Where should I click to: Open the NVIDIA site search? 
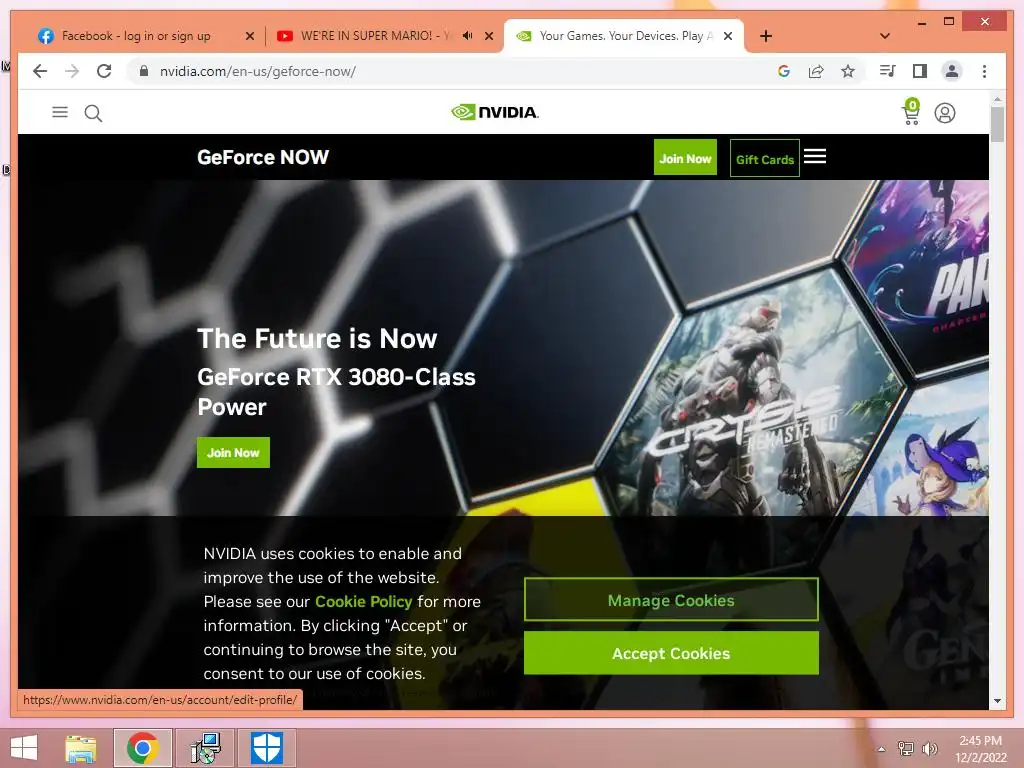pos(93,114)
